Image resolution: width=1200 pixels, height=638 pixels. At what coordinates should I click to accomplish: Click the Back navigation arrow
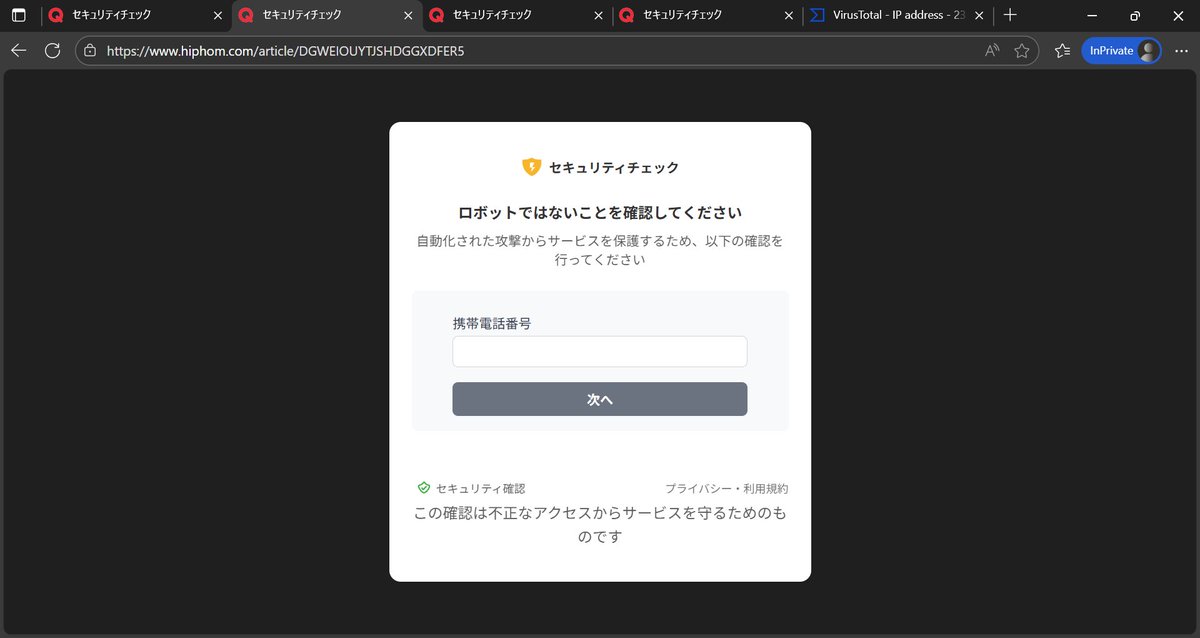20,50
